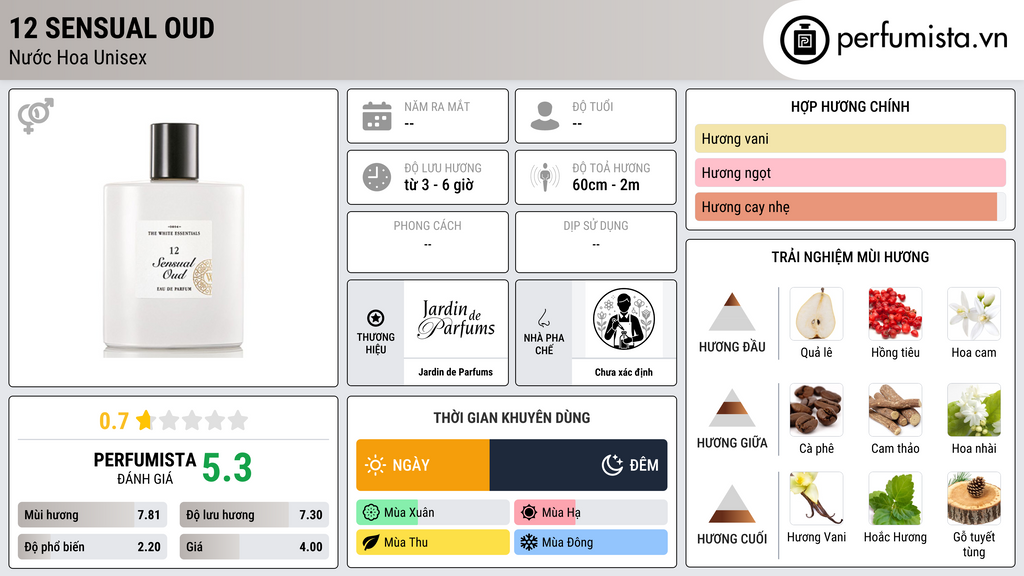Click the từ 3 - 6 giờ longevity value
The width and height of the screenshot is (1024, 576).
(x=438, y=185)
